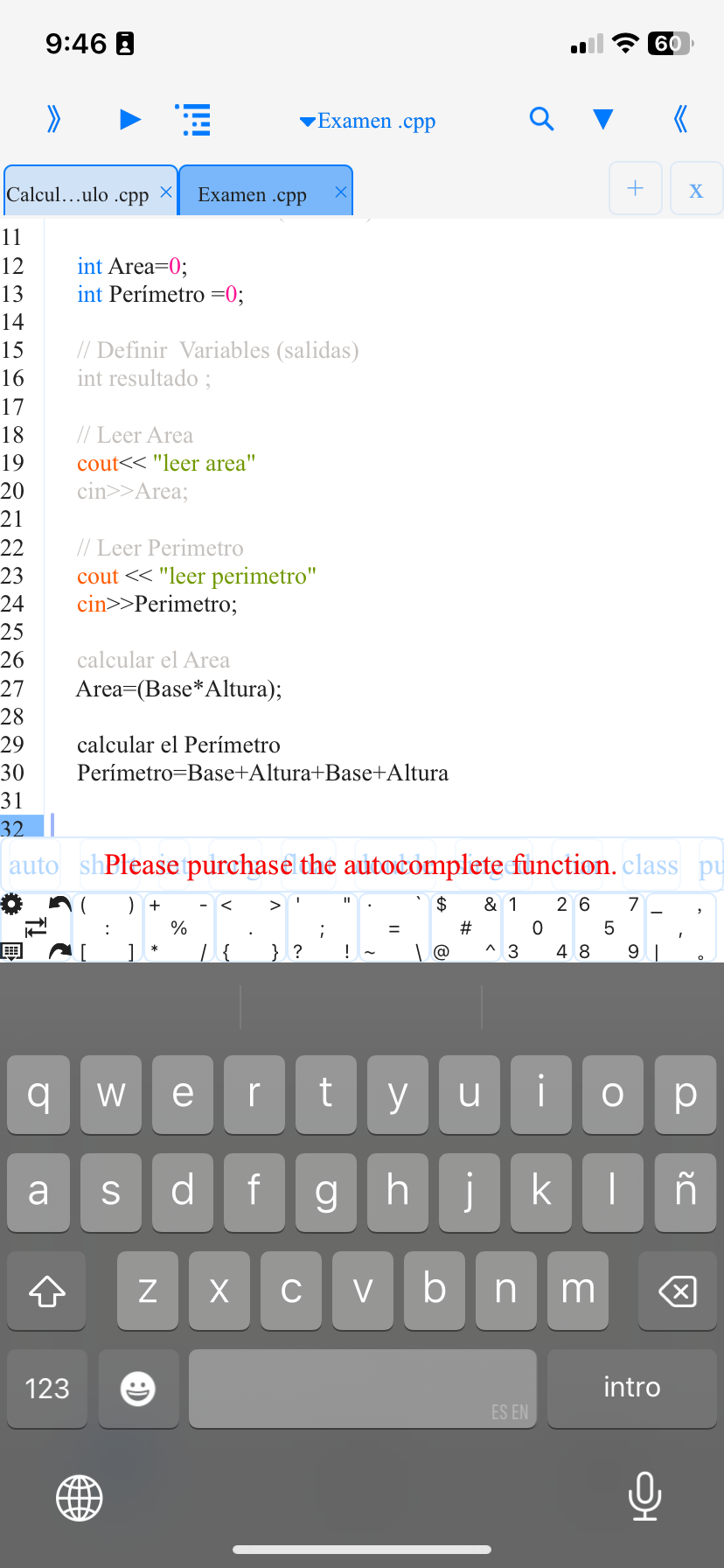Open the code outline list icon
The width and height of the screenshot is (724, 1568).
click(x=194, y=120)
